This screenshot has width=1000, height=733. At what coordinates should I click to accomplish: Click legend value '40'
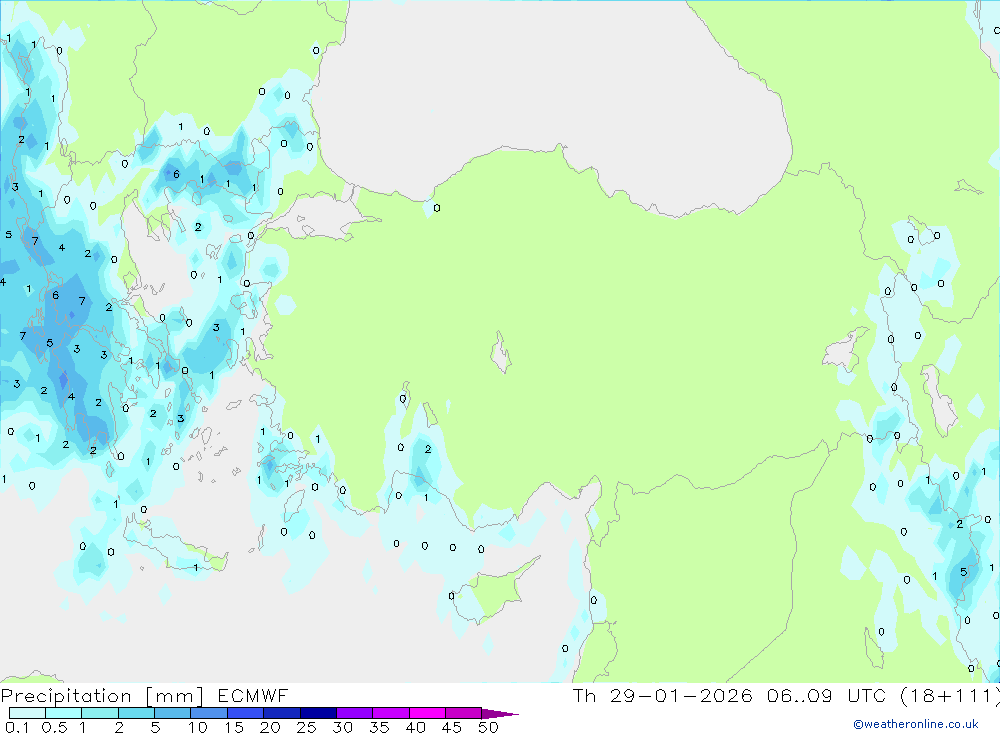[415, 727]
